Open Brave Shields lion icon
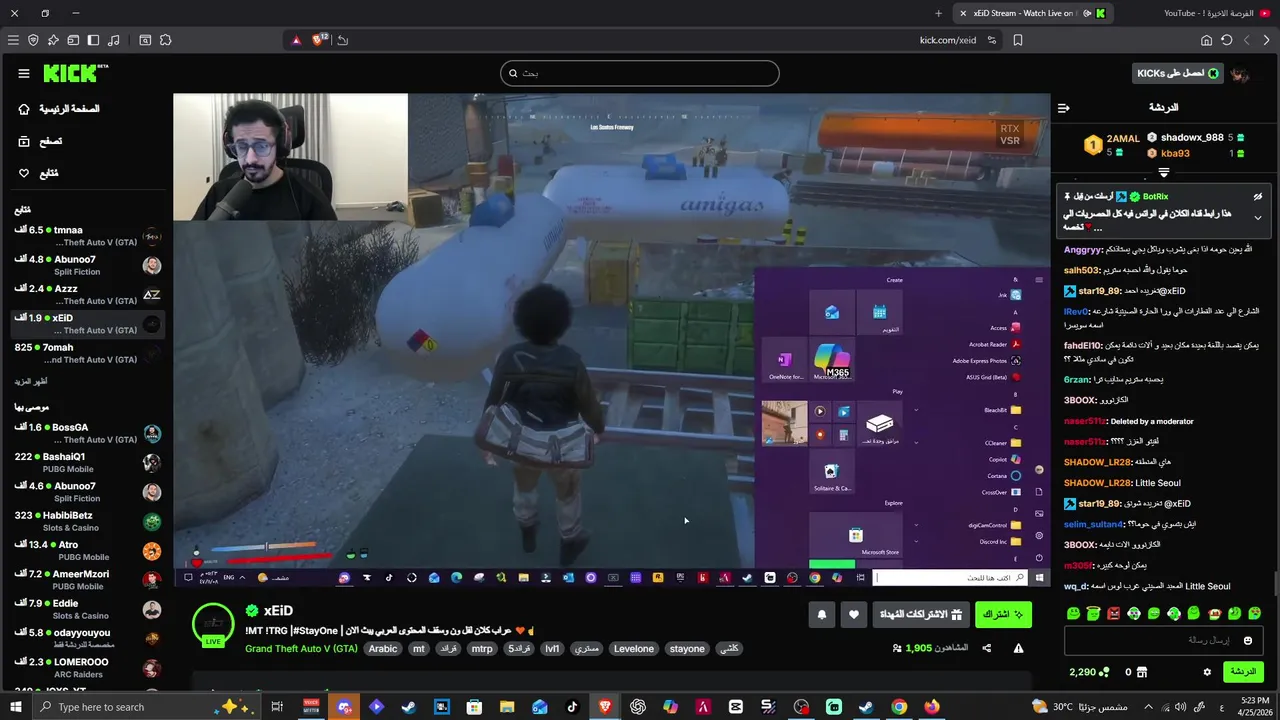This screenshot has height=720, width=1280. click(319, 40)
